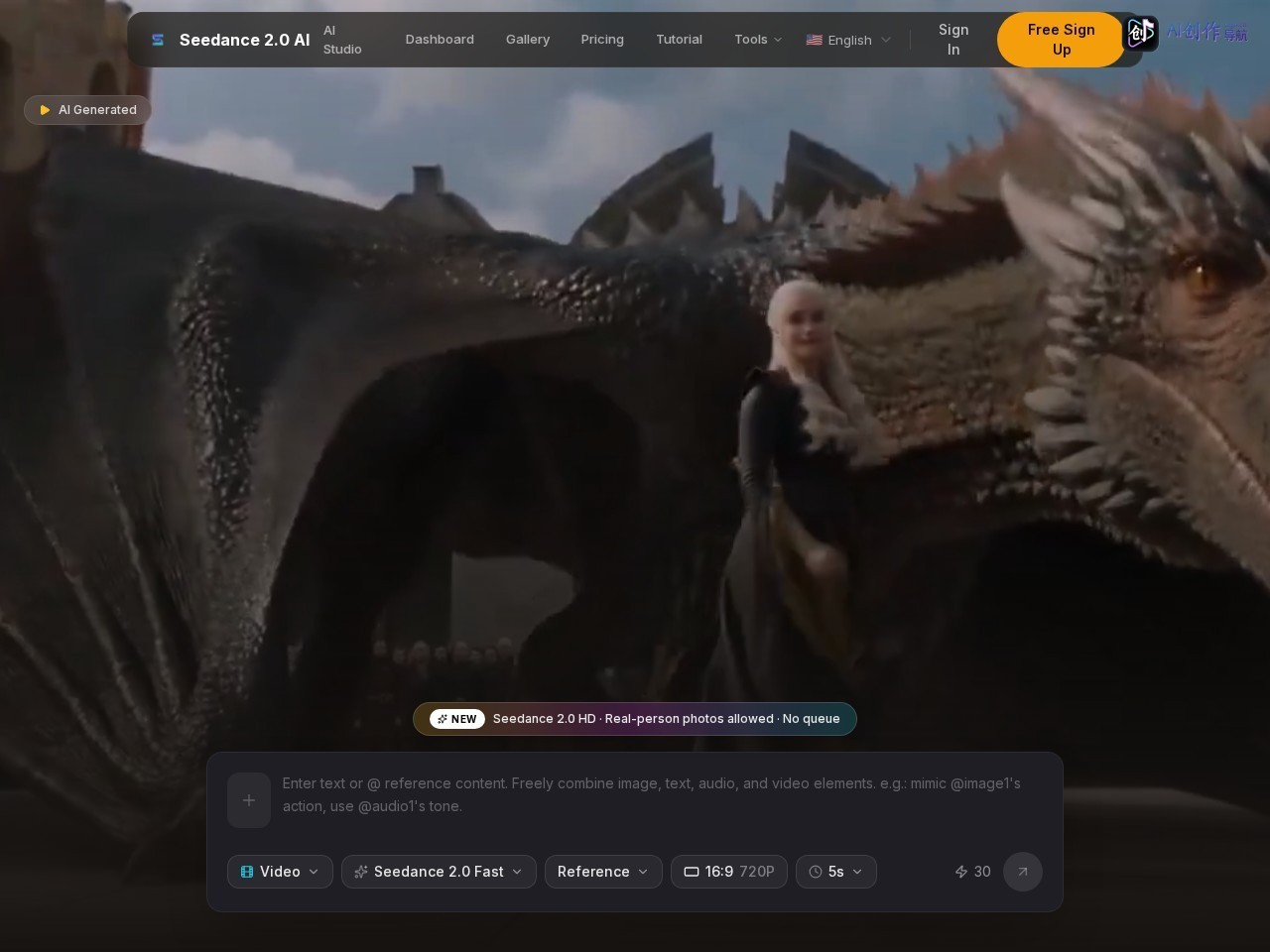Open the Gallery page
The width and height of the screenshot is (1270, 952).
(528, 40)
